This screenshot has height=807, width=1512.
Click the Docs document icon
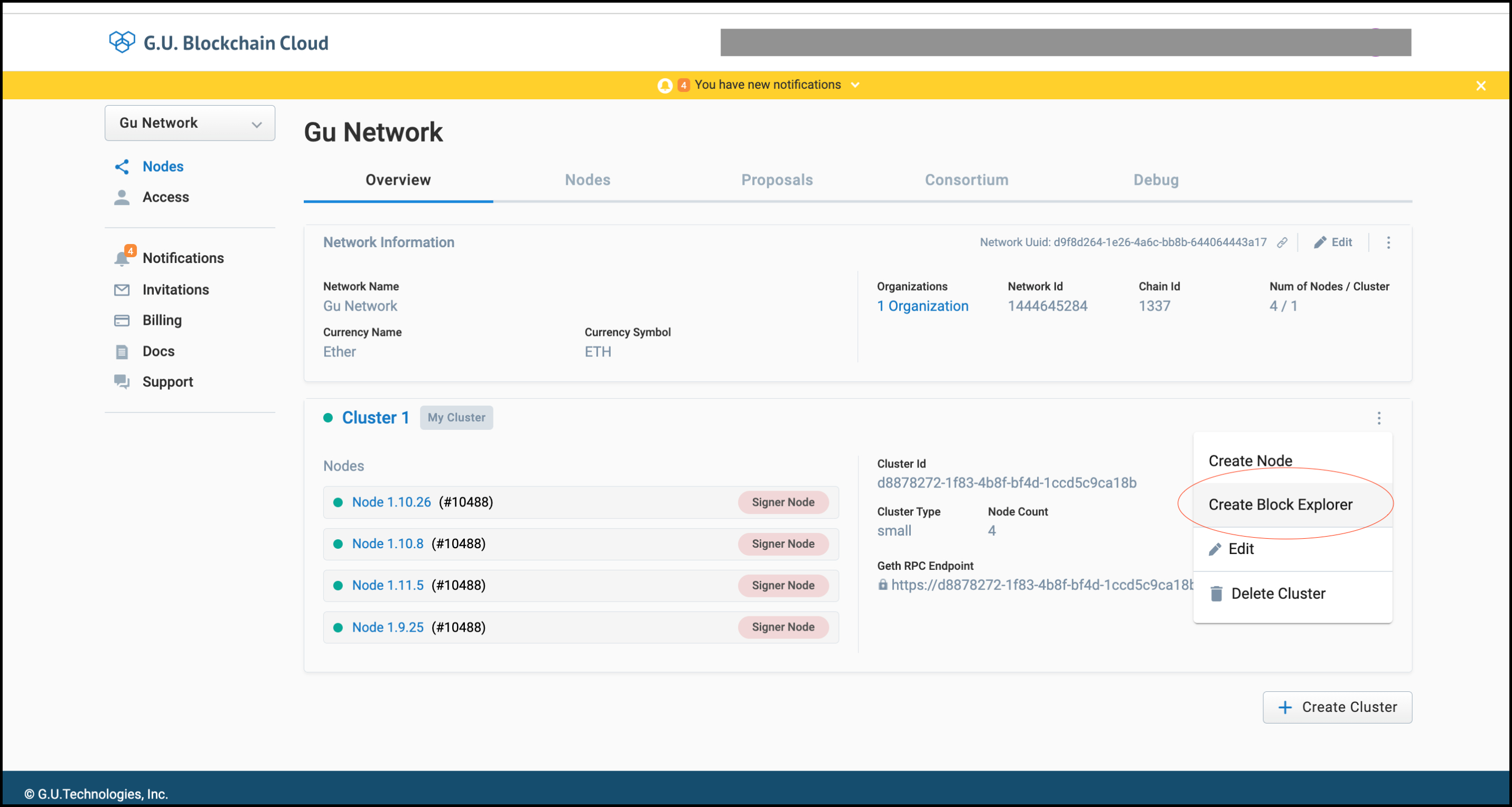tap(122, 352)
